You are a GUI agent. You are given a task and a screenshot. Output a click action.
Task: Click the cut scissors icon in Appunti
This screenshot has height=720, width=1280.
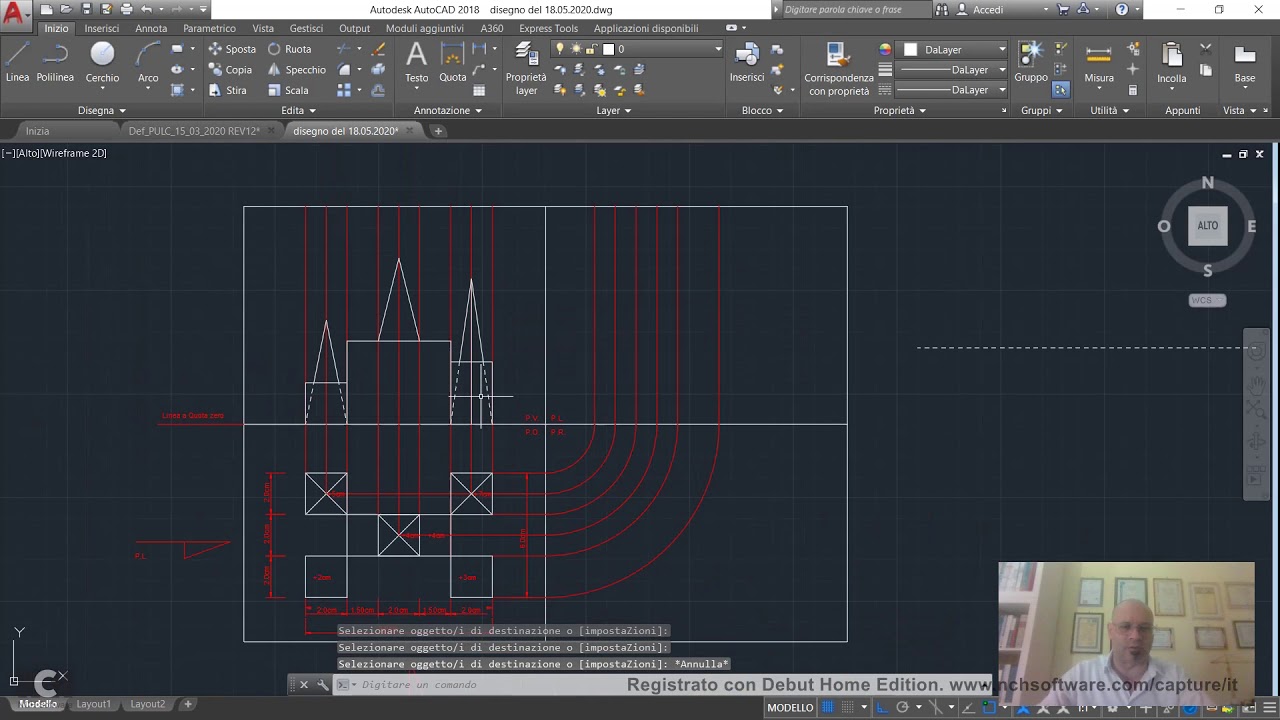(x=1206, y=48)
